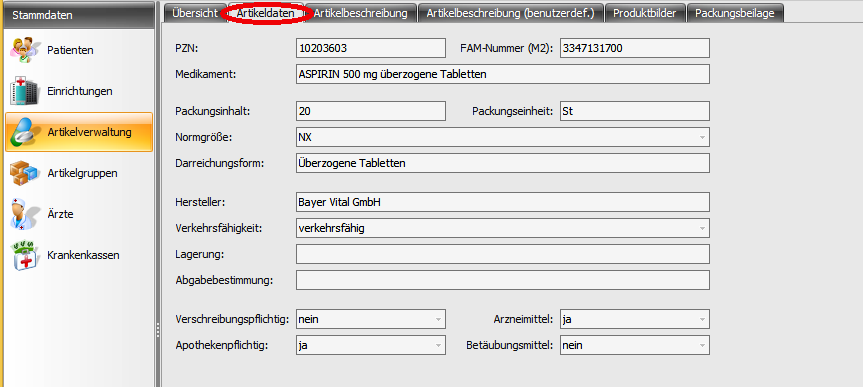Click the Packungseinheit field
This screenshot has height=387, width=863.
[x=635, y=111]
